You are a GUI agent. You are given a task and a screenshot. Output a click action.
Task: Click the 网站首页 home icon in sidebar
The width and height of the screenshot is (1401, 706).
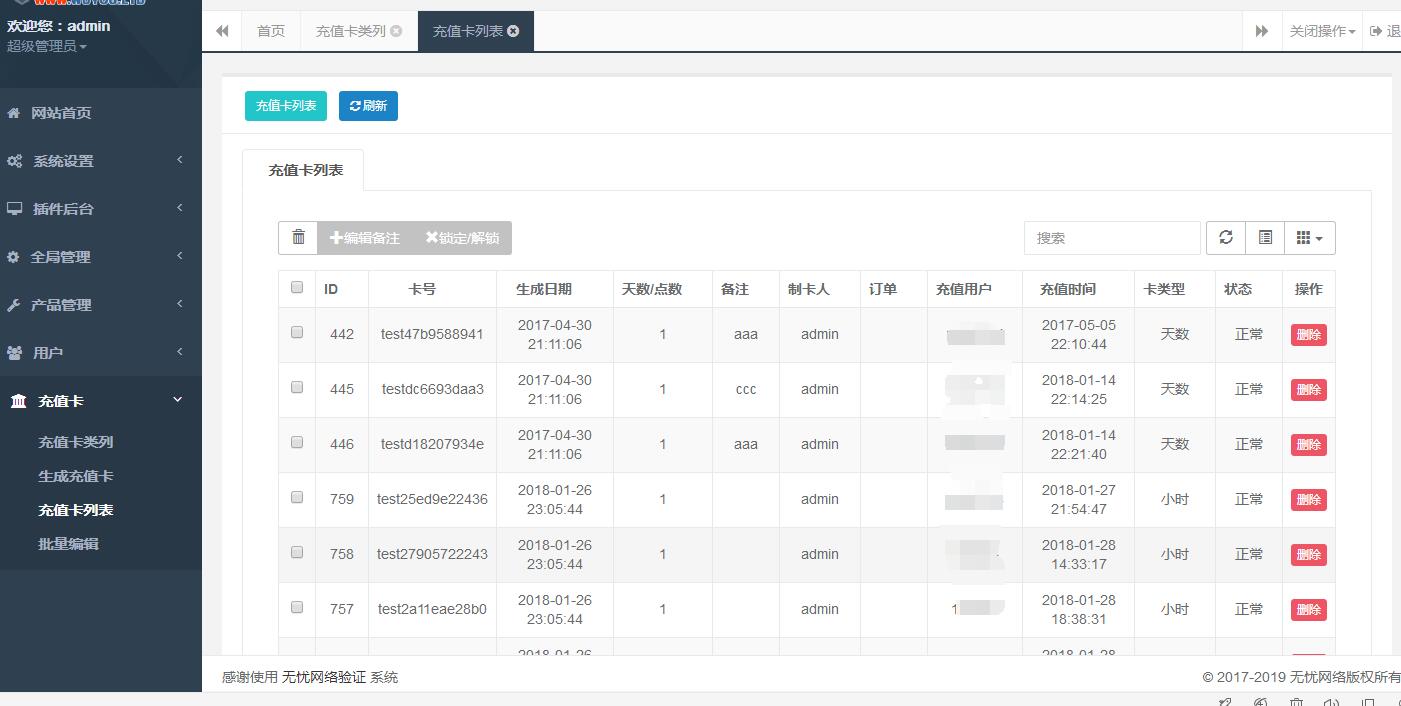pos(14,113)
